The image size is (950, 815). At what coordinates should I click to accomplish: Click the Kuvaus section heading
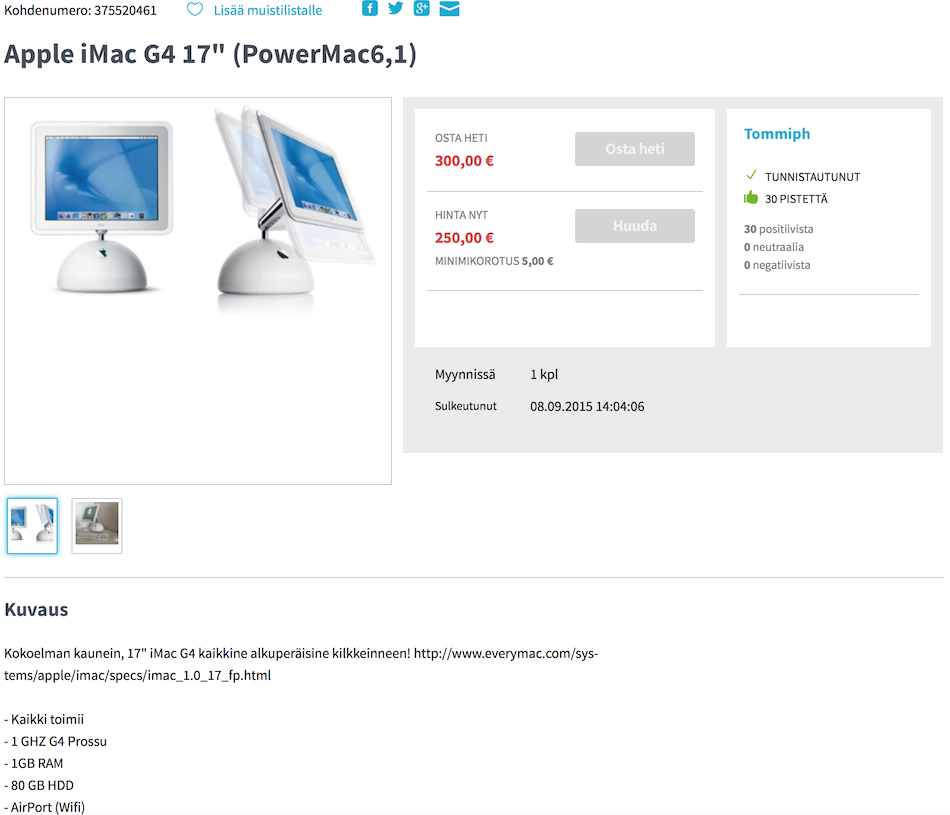[36, 610]
